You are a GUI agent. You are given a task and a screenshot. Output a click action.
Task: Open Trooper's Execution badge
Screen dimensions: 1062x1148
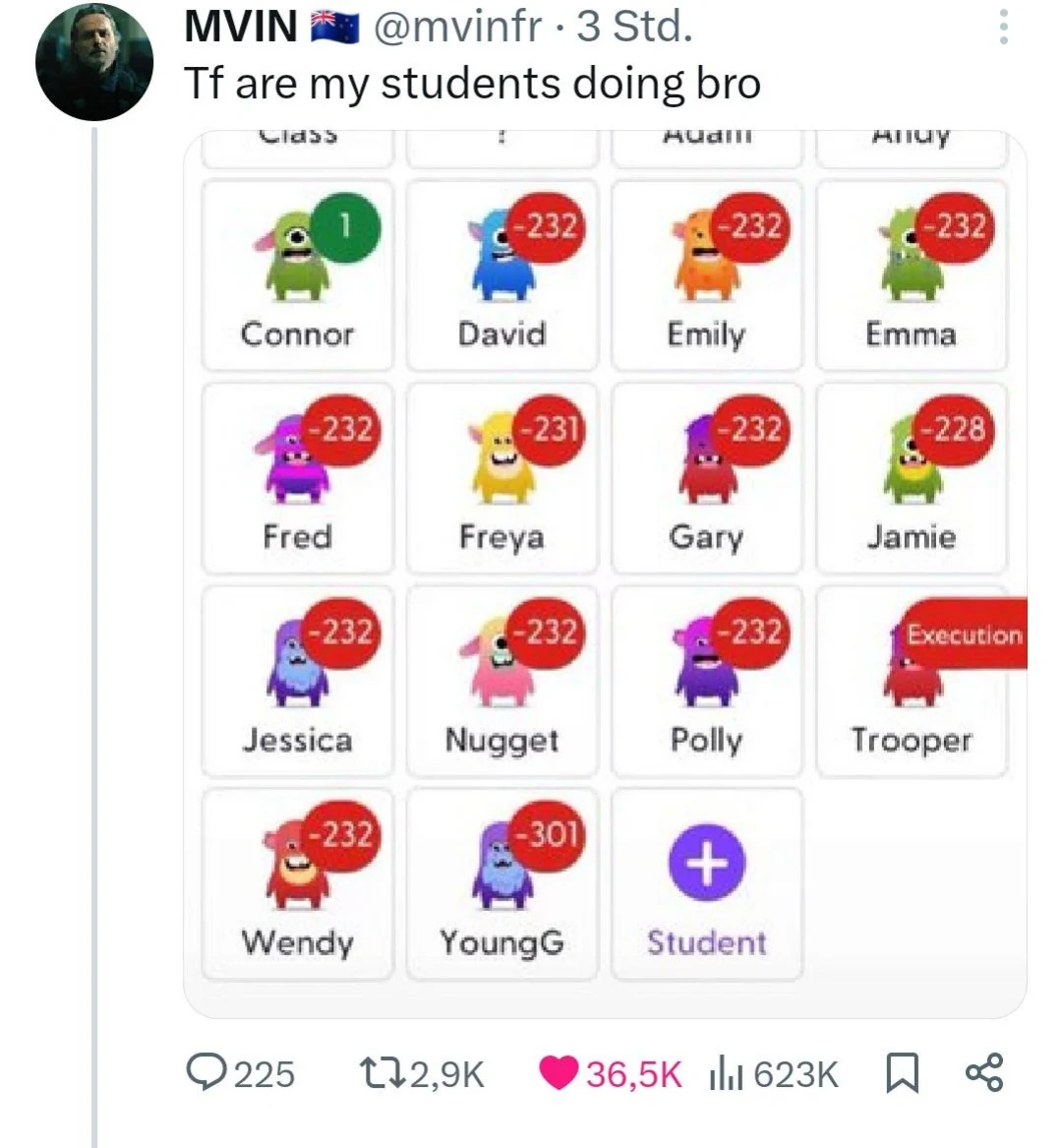pos(964,634)
